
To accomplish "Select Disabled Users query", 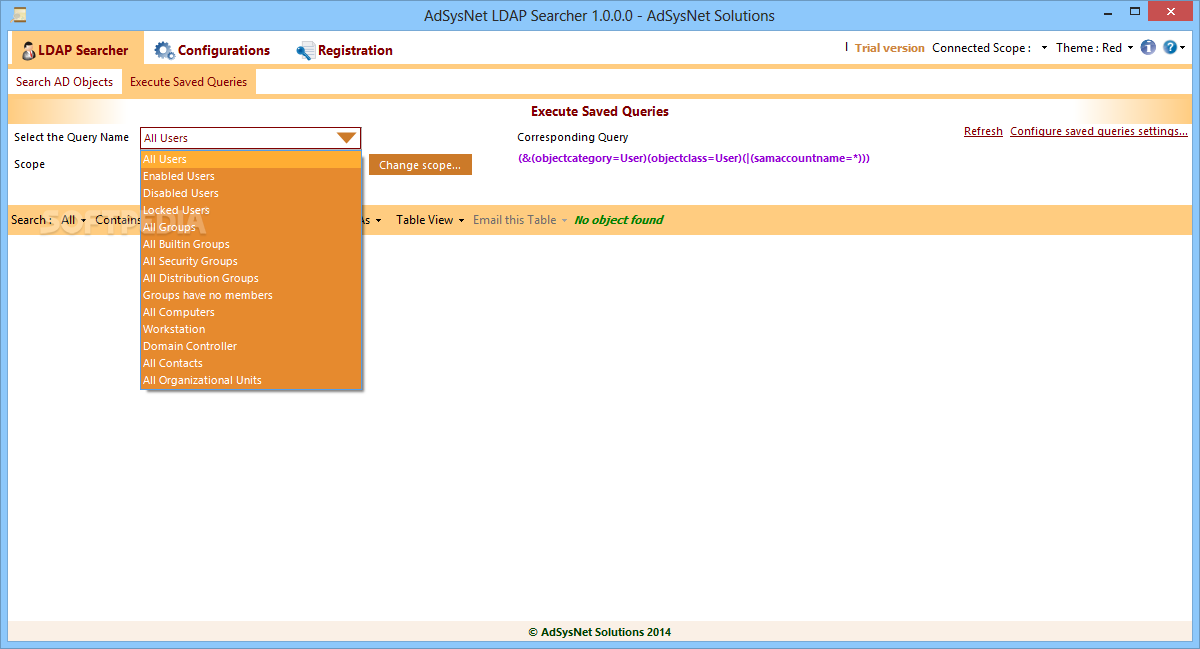I will click(251, 193).
